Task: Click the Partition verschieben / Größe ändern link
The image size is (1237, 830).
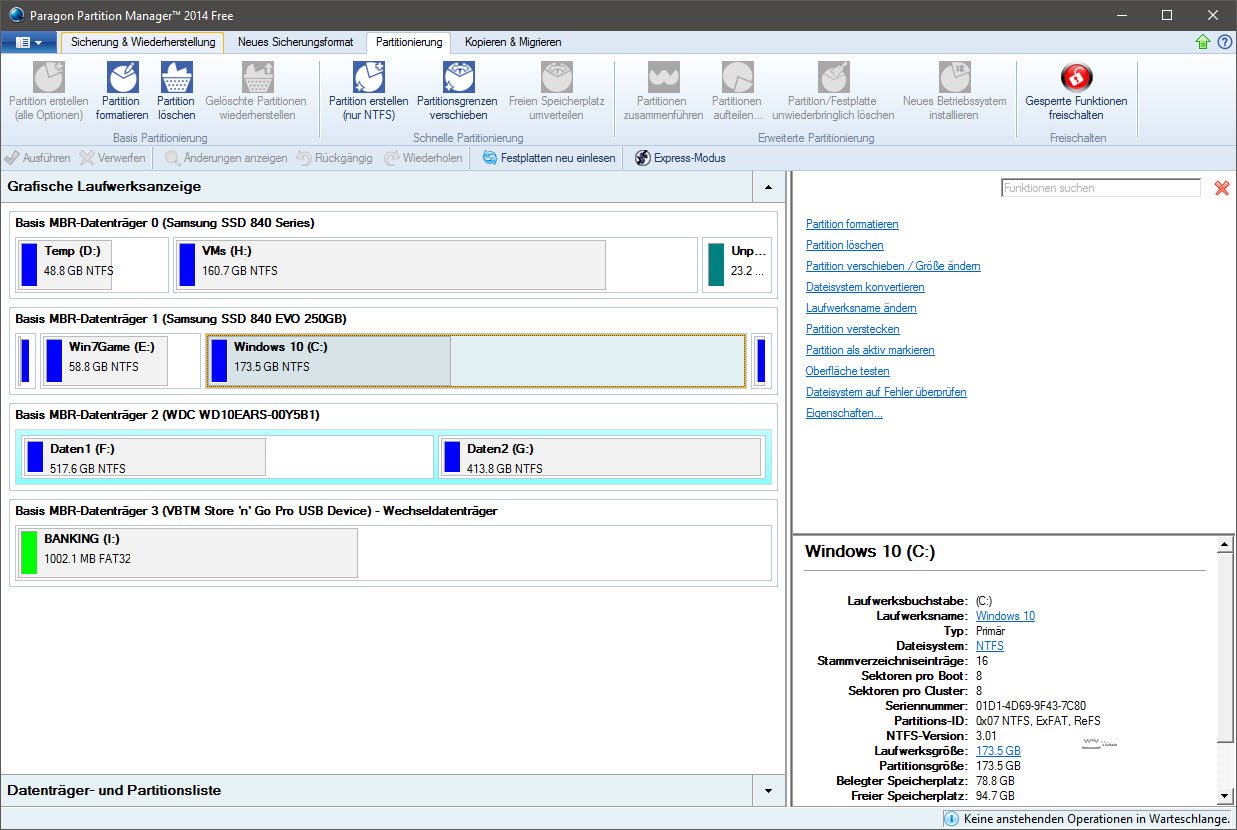Action: pos(893,266)
